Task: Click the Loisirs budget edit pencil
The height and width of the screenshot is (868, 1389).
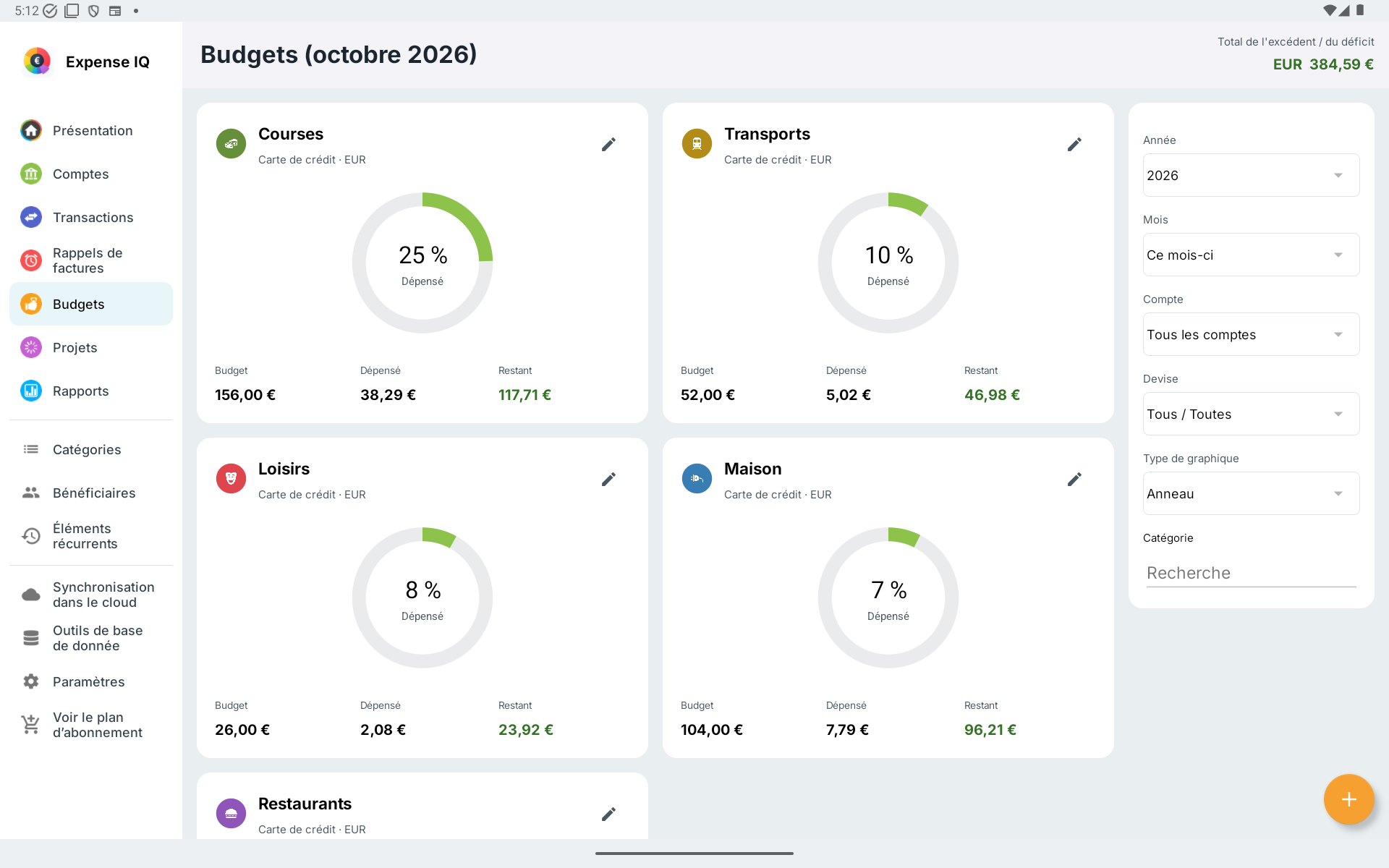Action: pyautogui.click(x=608, y=480)
